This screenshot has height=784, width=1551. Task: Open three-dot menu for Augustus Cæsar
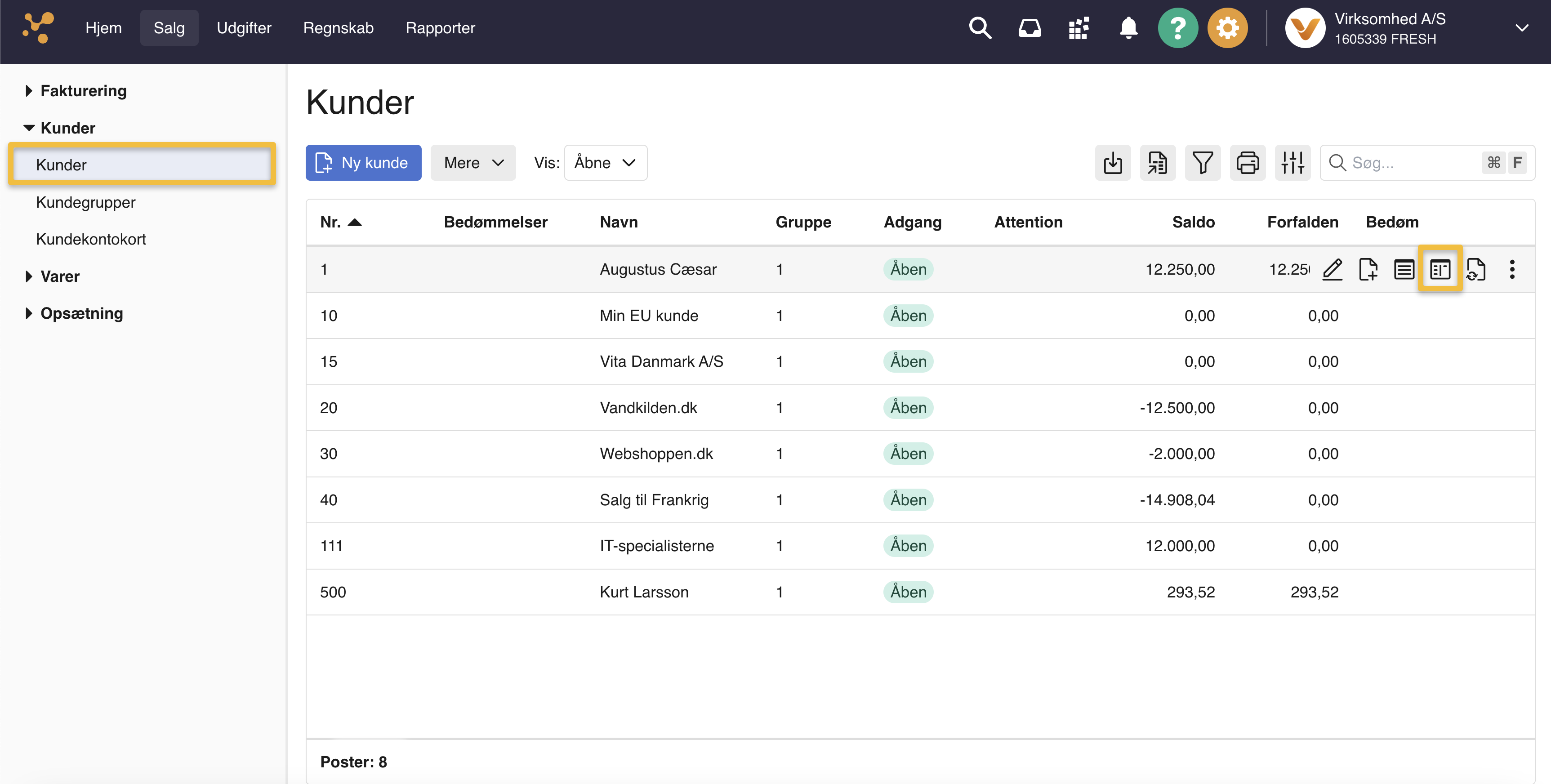[x=1511, y=269]
